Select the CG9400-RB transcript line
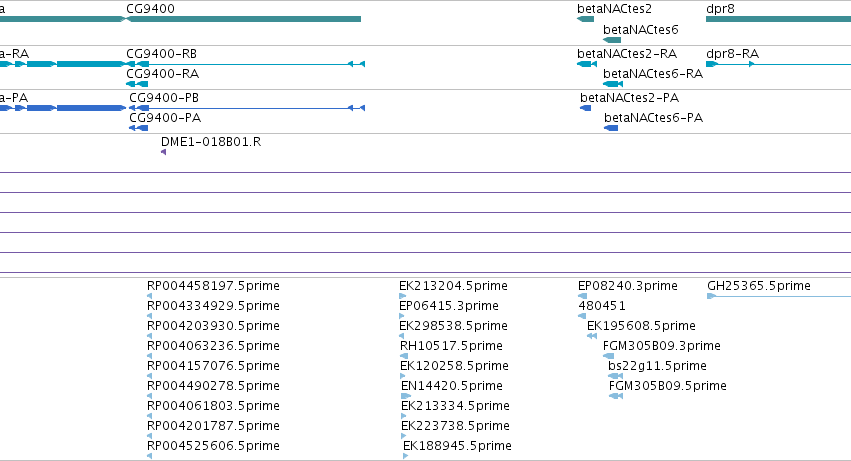 (245, 64)
